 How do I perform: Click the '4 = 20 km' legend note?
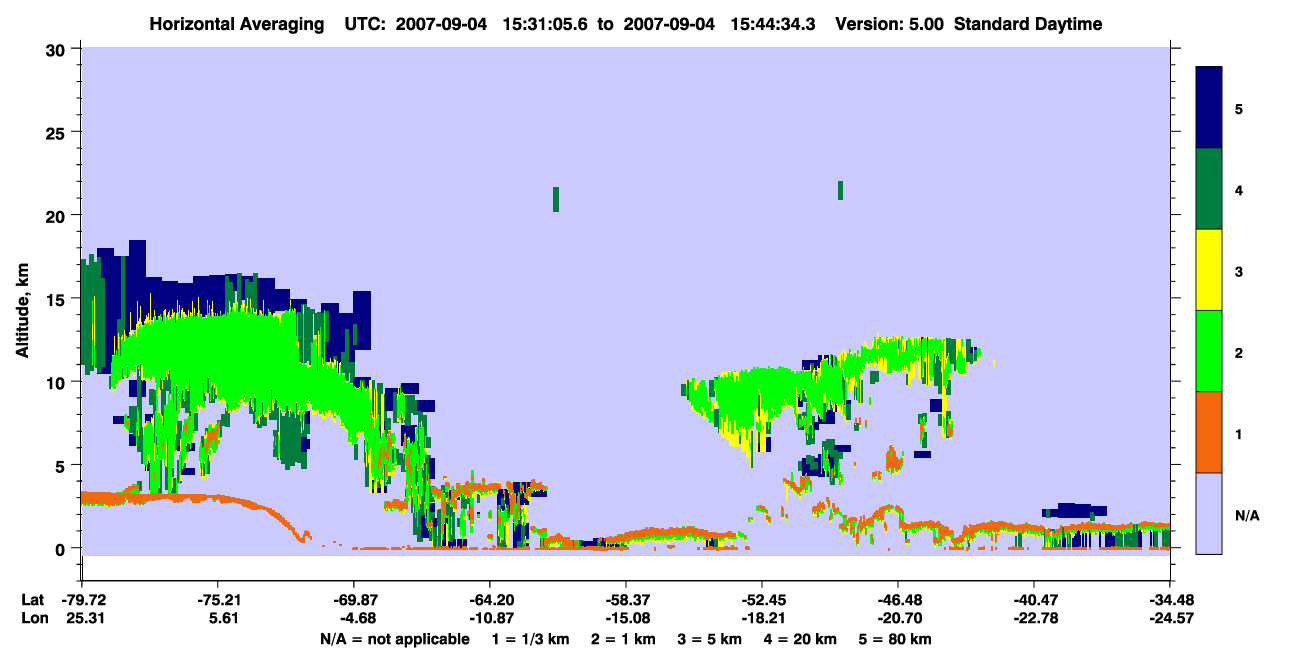801,639
